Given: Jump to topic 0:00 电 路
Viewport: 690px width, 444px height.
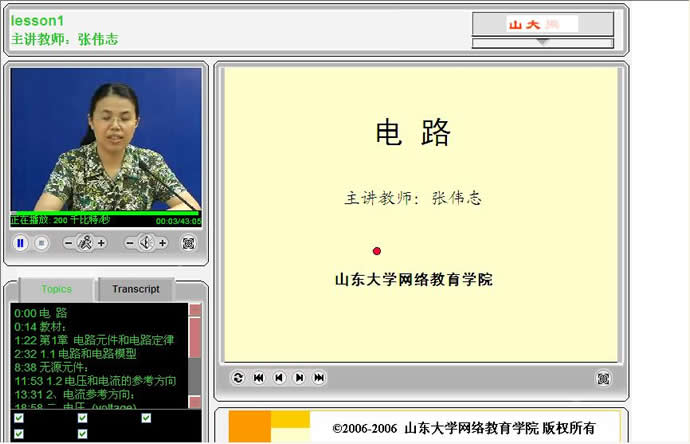Looking at the screenshot, I should (x=40, y=313).
